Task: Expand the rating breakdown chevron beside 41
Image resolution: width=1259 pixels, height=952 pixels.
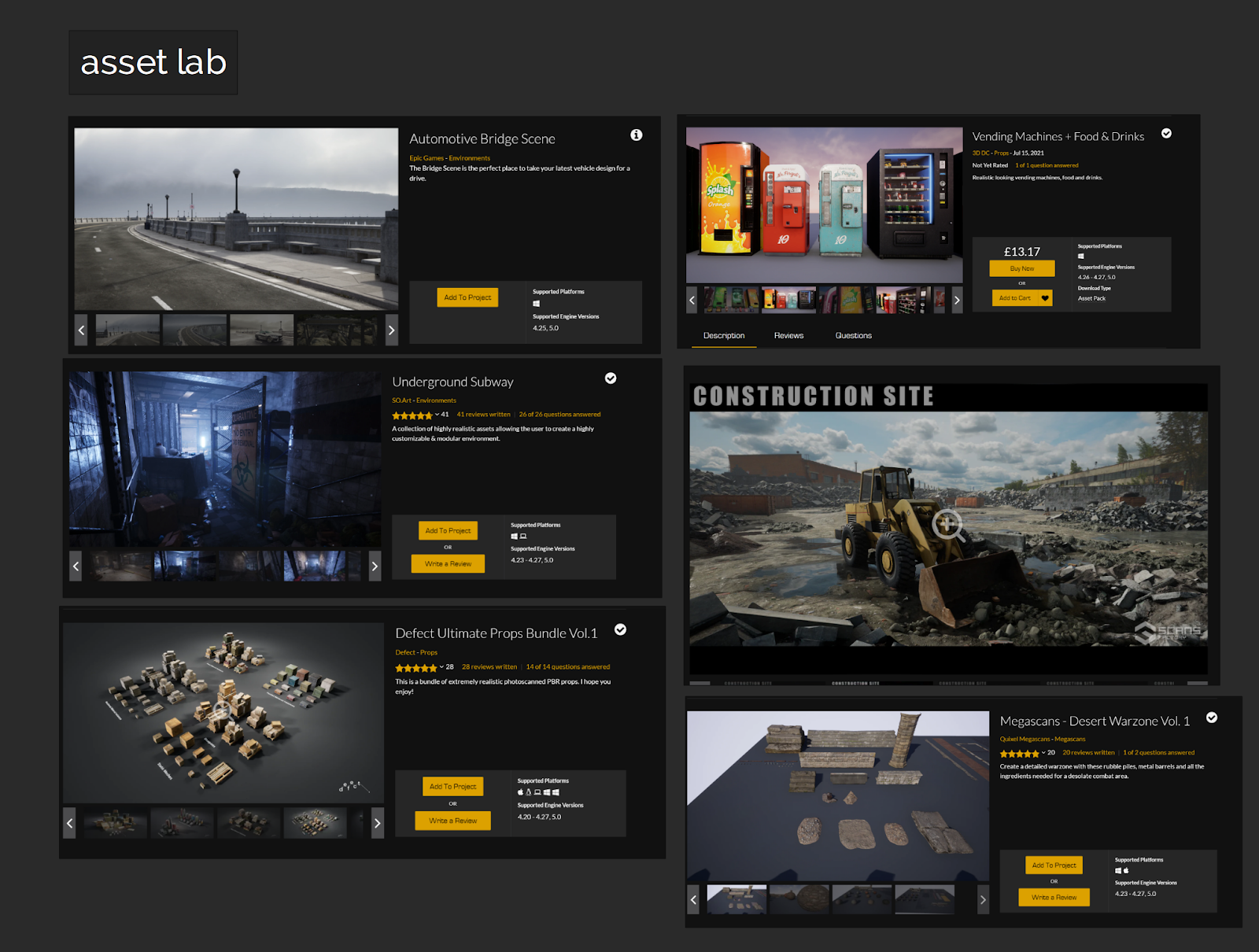Action: tap(437, 415)
